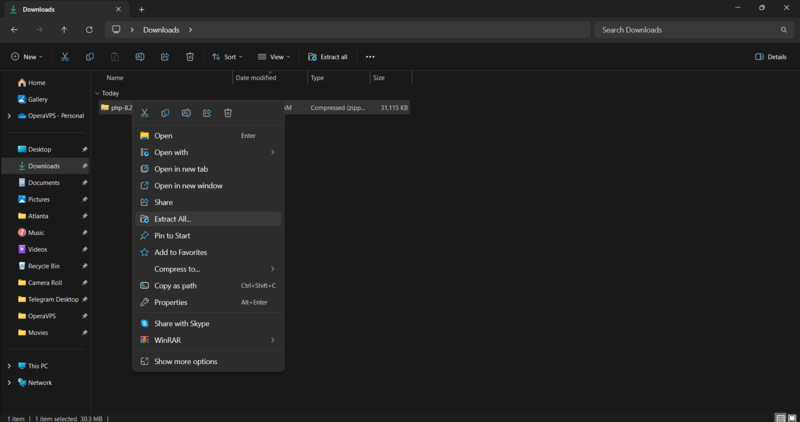Toggle the Details pane
Screen dimensions: 800x422
[x=771, y=57]
